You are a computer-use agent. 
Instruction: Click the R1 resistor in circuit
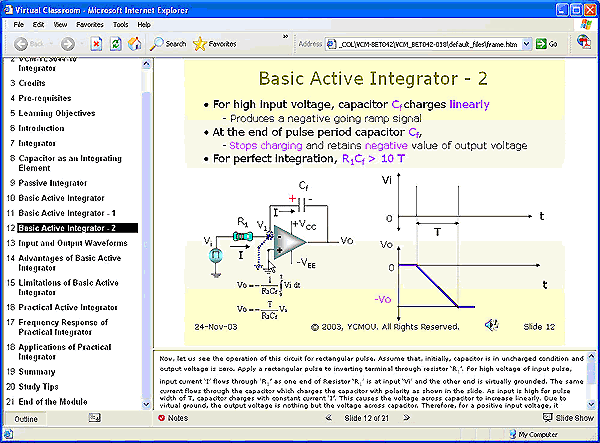click(x=243, y=236)
